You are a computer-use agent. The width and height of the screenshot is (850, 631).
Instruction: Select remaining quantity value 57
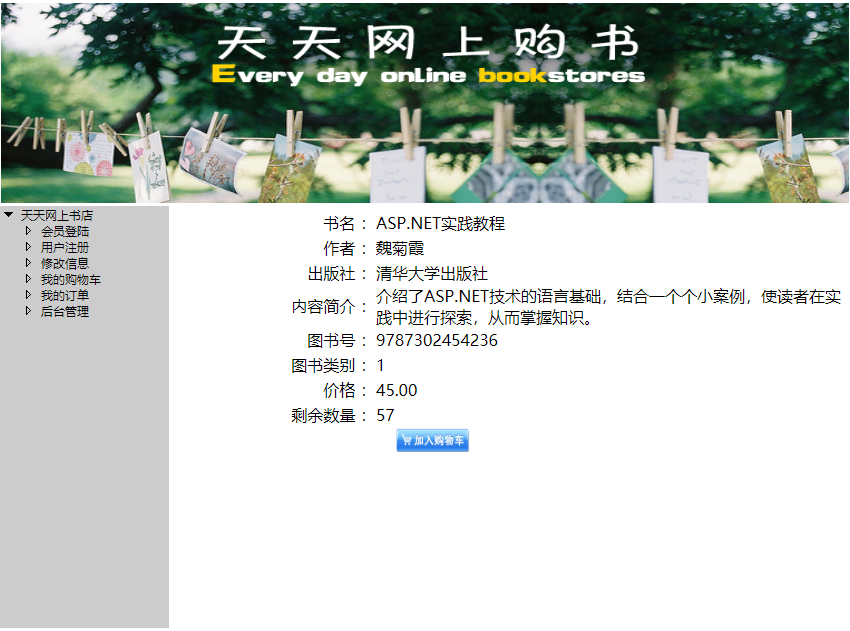pos(385,415)
